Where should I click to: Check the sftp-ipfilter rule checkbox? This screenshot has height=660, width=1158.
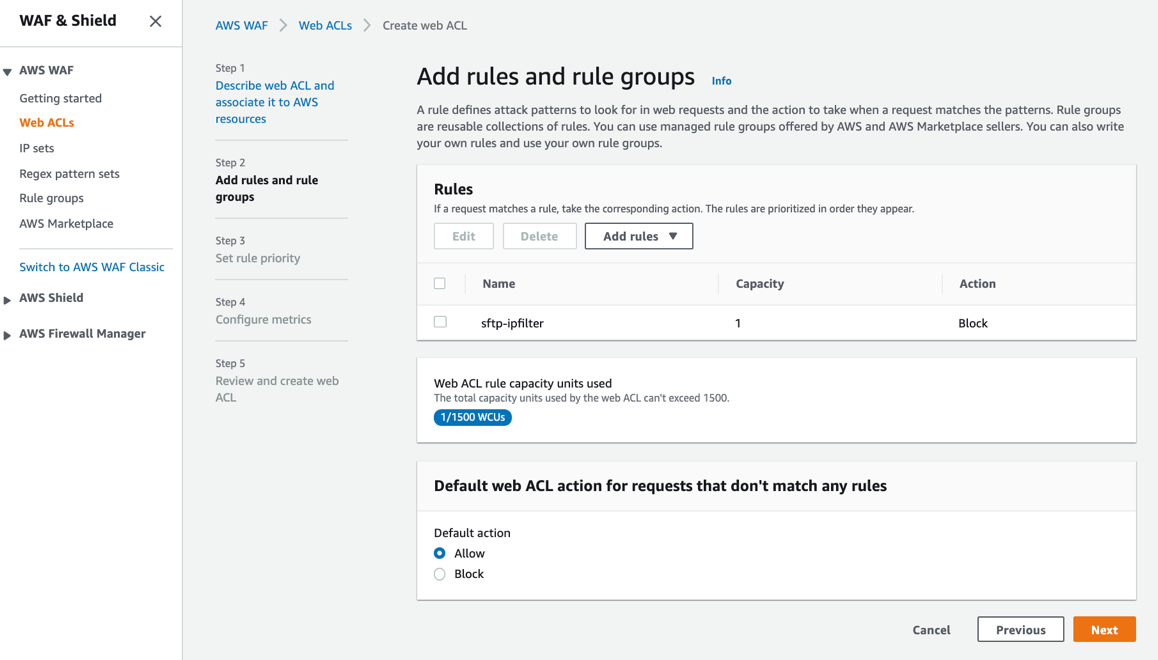[441, 323]
